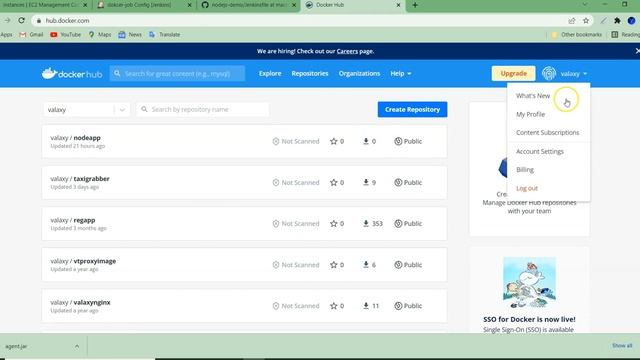Go to Account Settings
Screen dimensions: 640x360
click(540, 151)
